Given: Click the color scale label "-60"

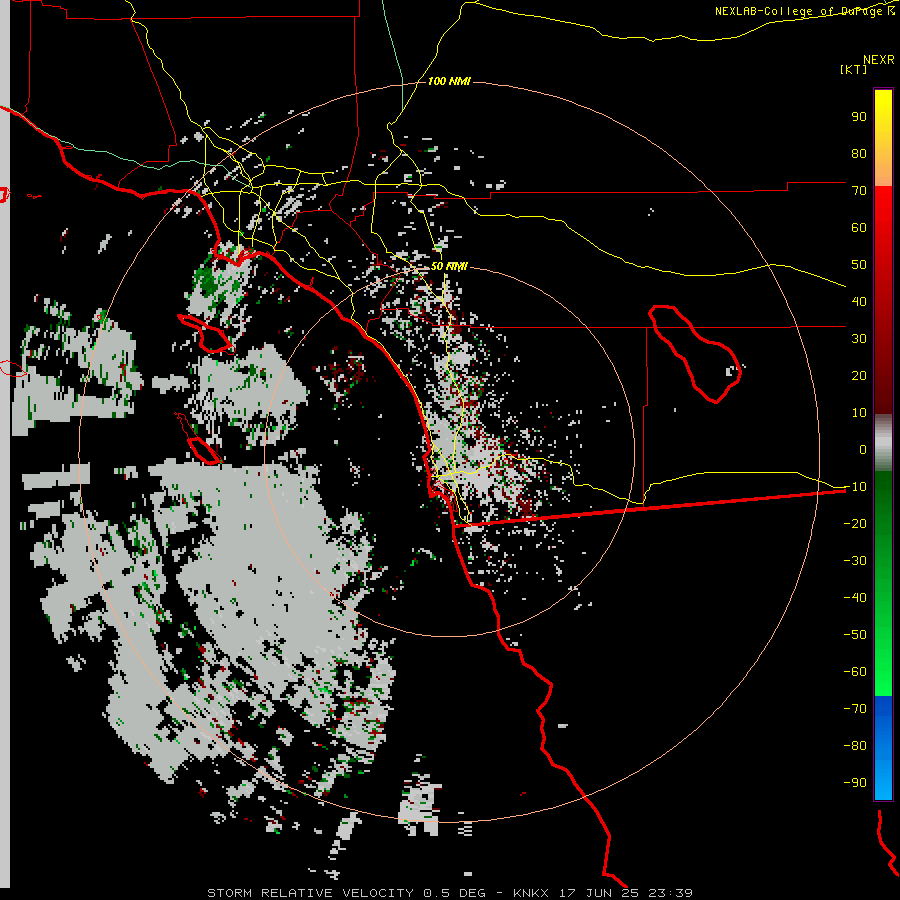Looking at the screenshot, I should 855,672.
